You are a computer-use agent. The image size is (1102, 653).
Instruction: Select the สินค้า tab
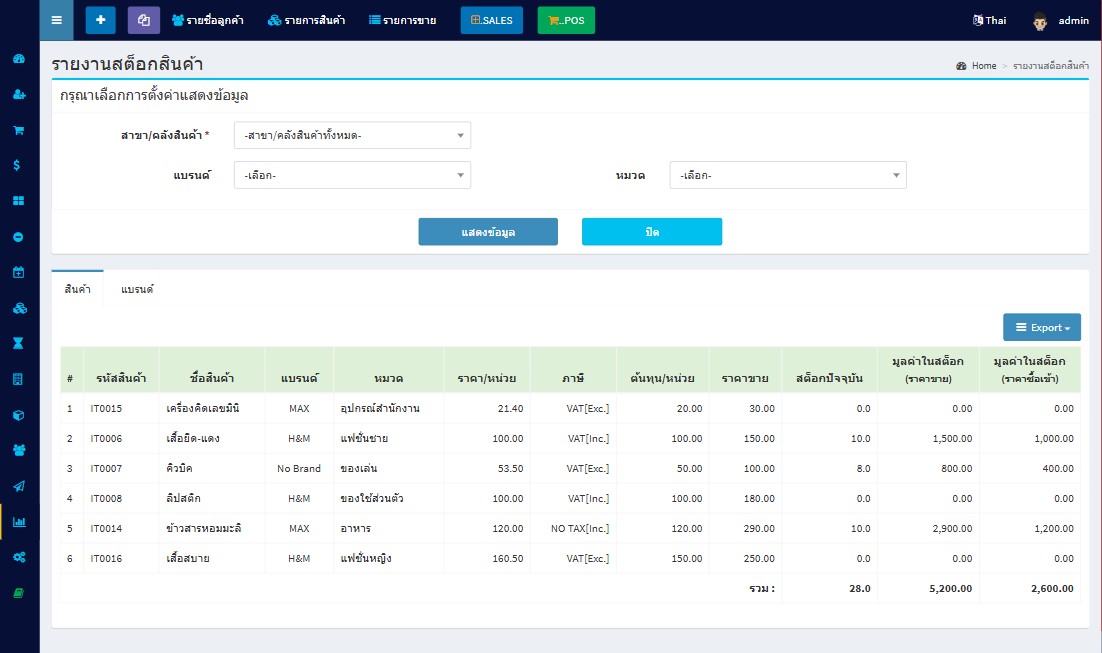pyautogui.click(x=77, y=289)
